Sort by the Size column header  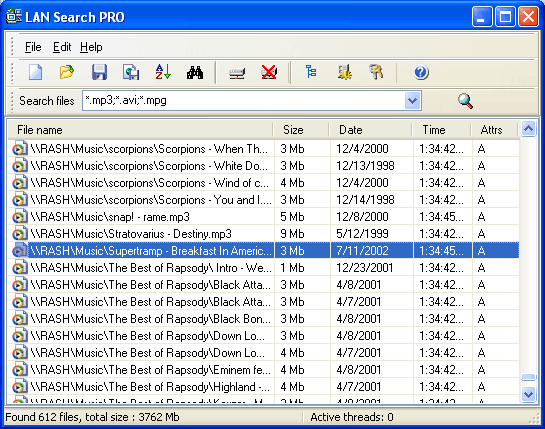click(301, 130)
